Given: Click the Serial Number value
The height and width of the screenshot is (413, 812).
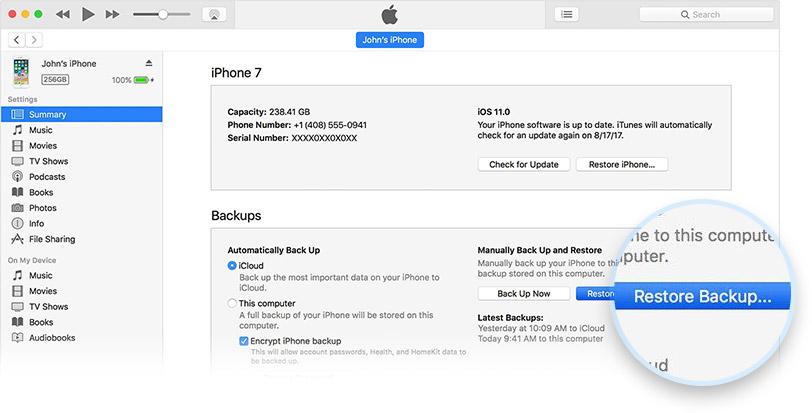Looking at the screenshot, I should tap(324, 138).
